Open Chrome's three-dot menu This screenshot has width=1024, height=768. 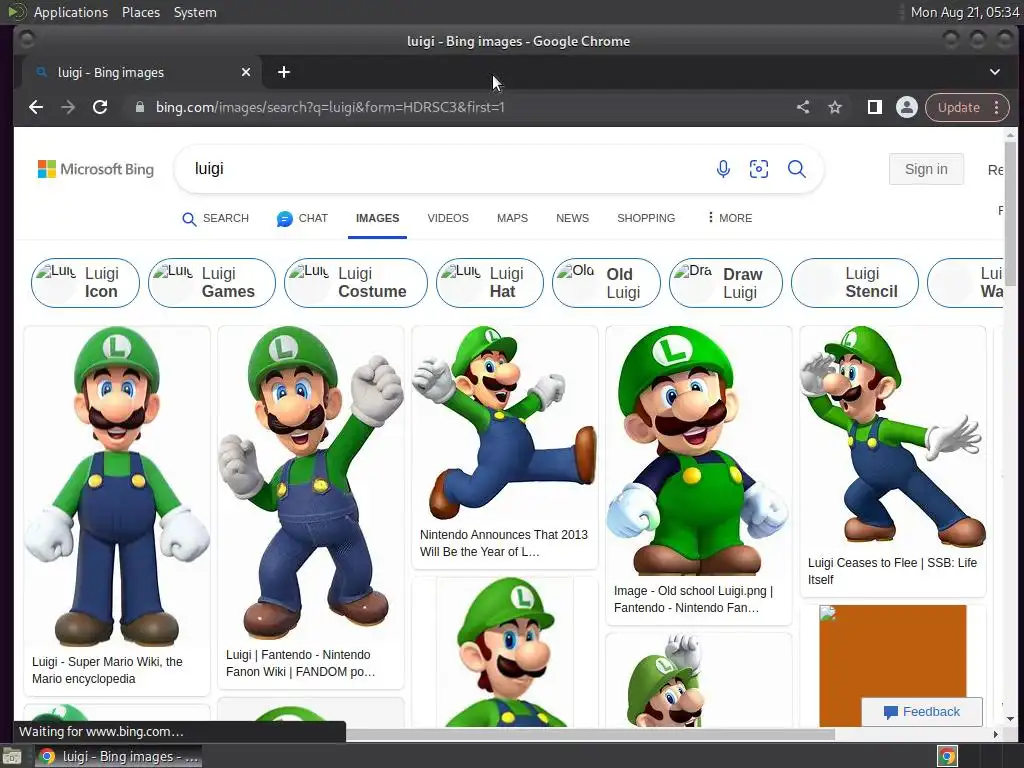(x=997, y=107)
